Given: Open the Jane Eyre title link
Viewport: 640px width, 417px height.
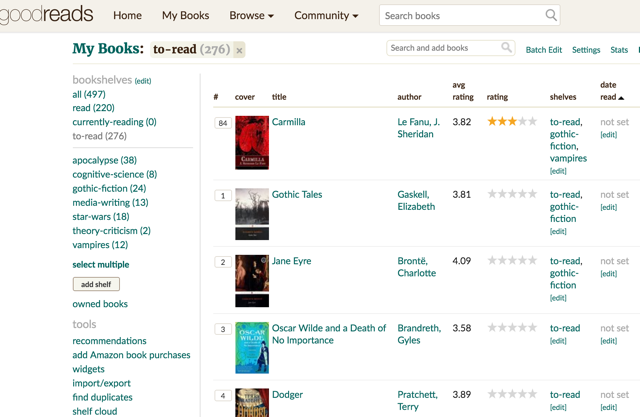Looking at the screenshot, I should point(291,261).
